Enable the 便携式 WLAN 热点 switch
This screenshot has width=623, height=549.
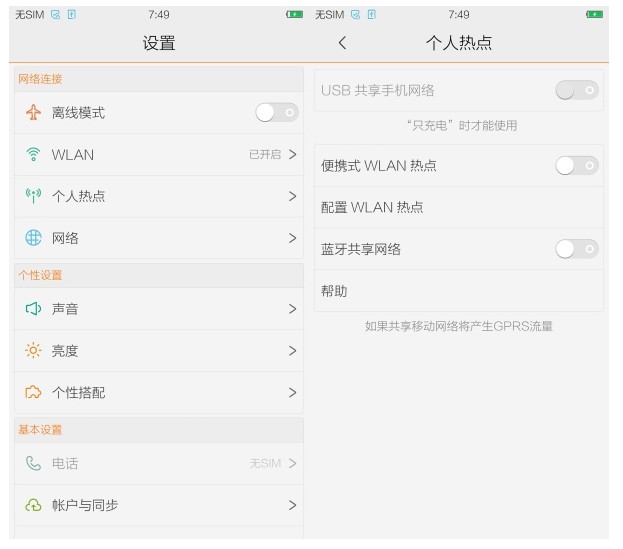(x=576, y=166)
